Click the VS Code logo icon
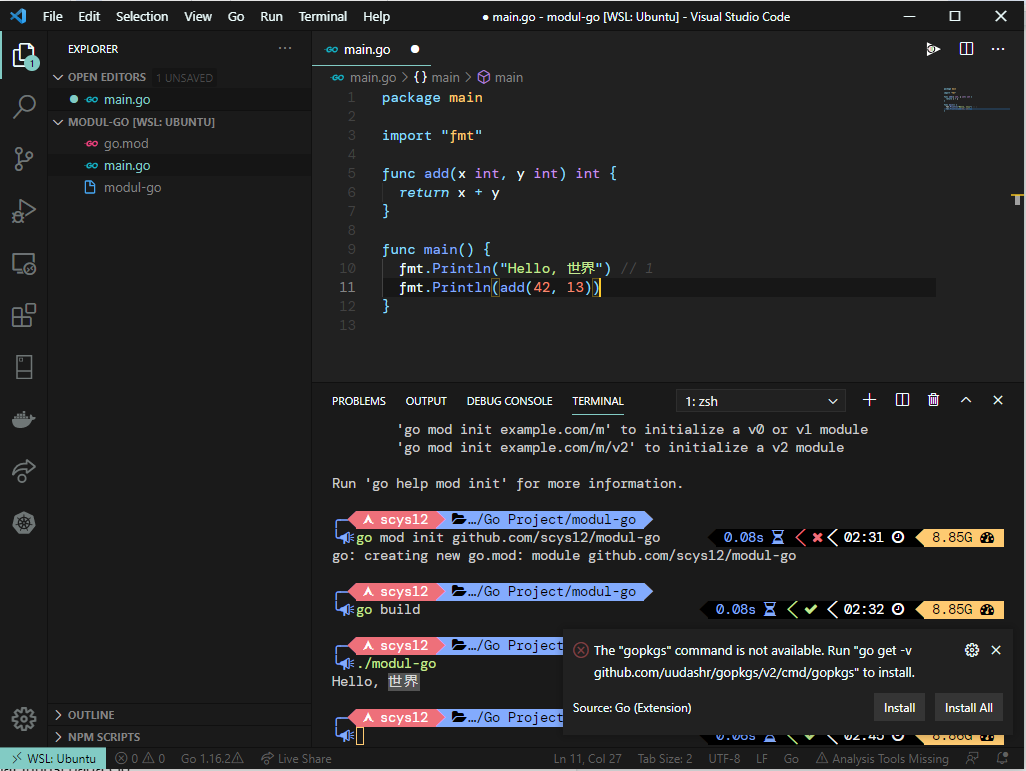 [18, 16]
